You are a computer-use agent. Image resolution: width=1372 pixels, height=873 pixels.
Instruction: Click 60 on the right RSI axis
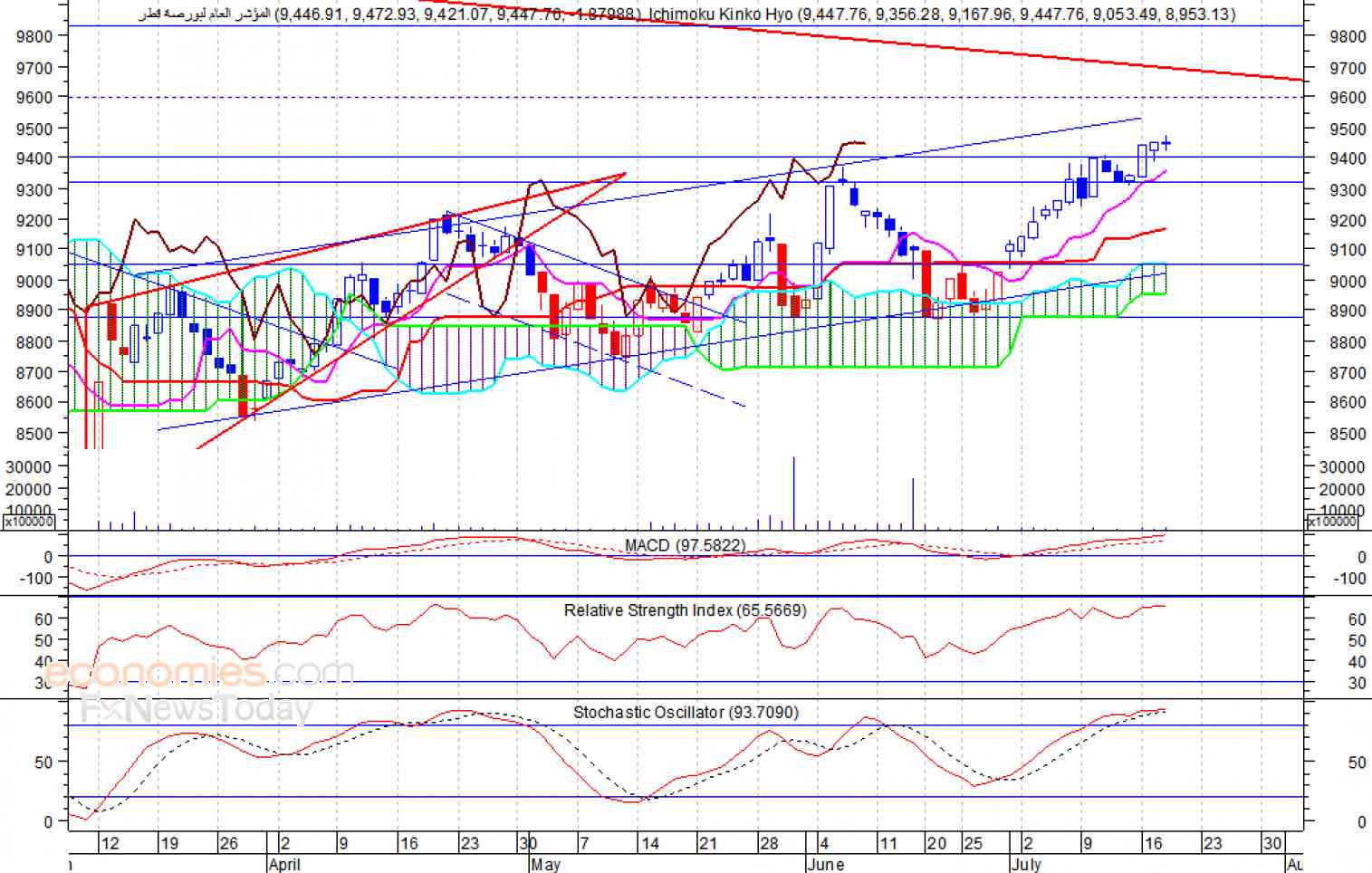(x=1357, y=620)
